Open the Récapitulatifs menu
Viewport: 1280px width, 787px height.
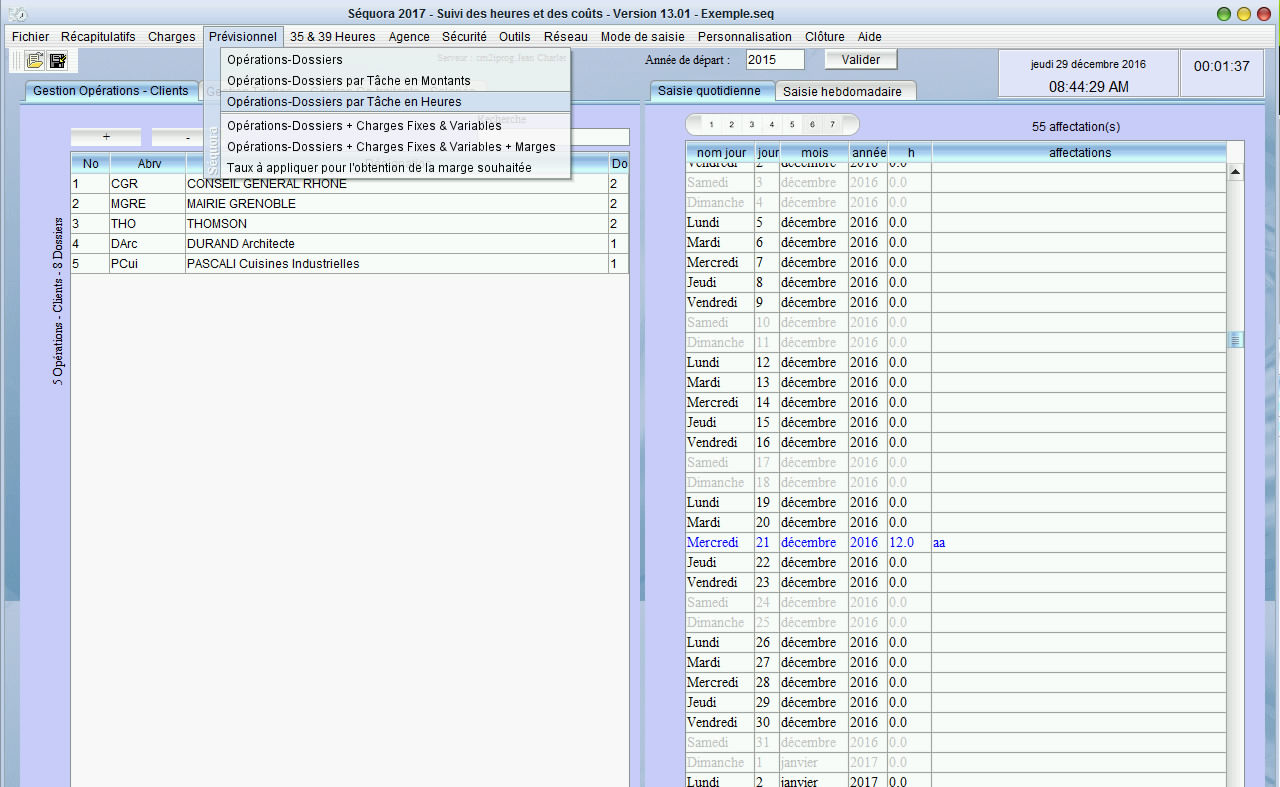coord(98,37)
